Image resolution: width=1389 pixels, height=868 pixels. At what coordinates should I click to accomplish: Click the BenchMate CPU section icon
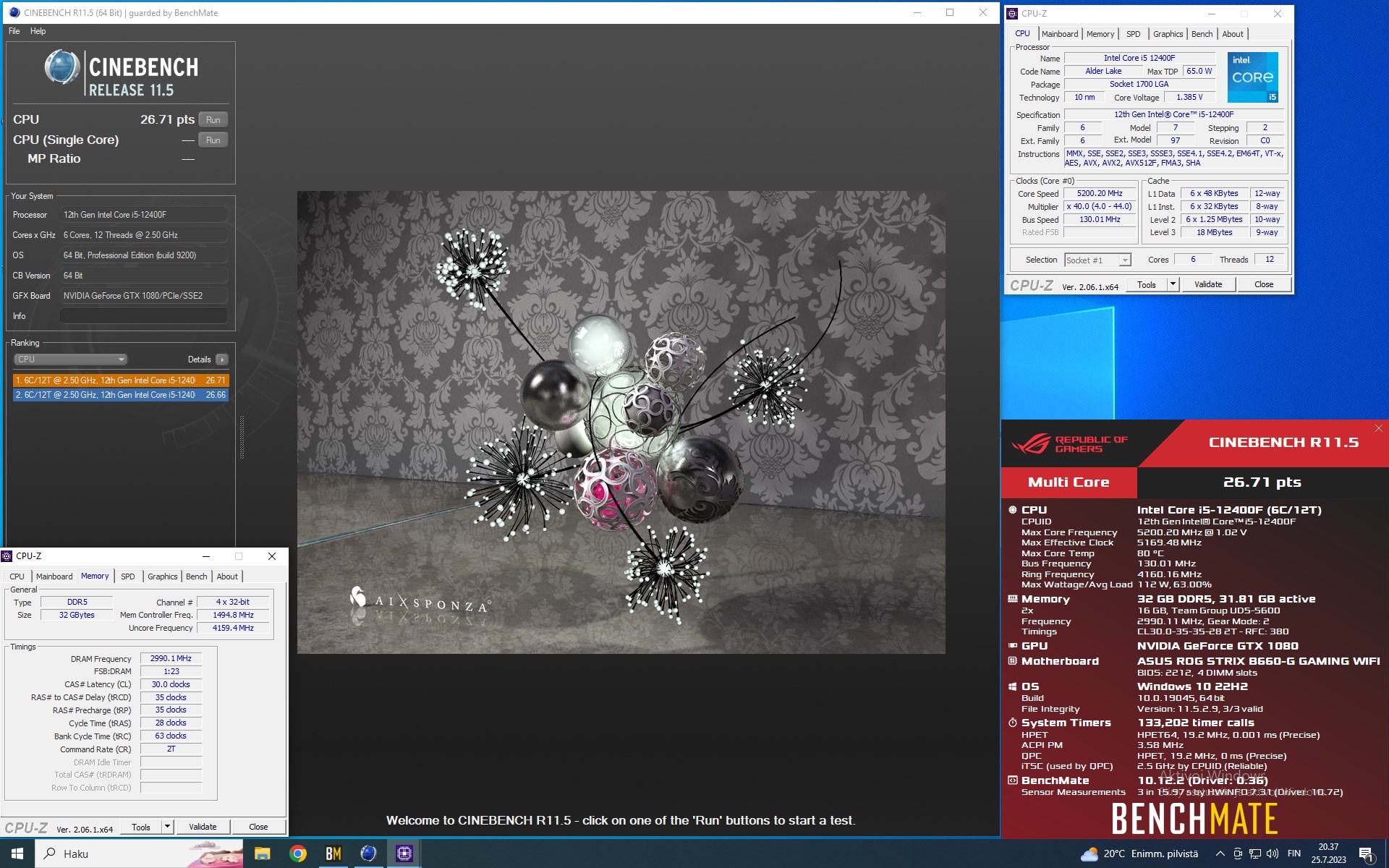coord(1012,510)
